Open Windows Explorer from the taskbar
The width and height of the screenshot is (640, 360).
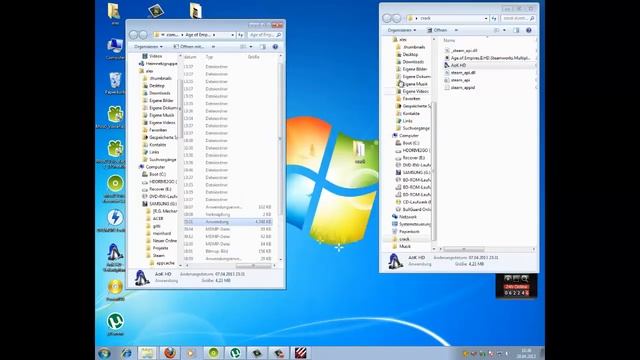(147, 353)
